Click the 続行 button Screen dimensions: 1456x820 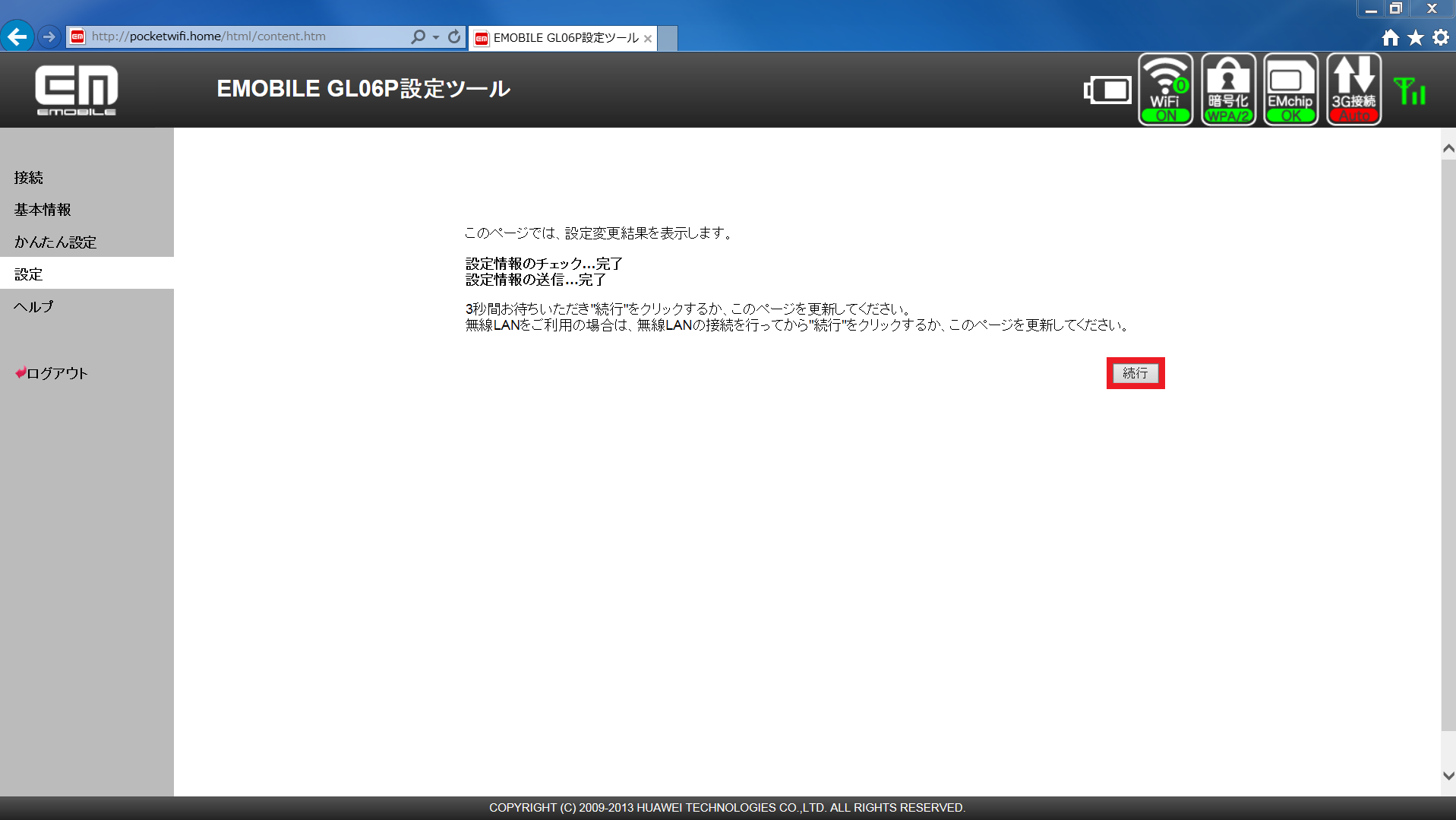(1135, 372)
